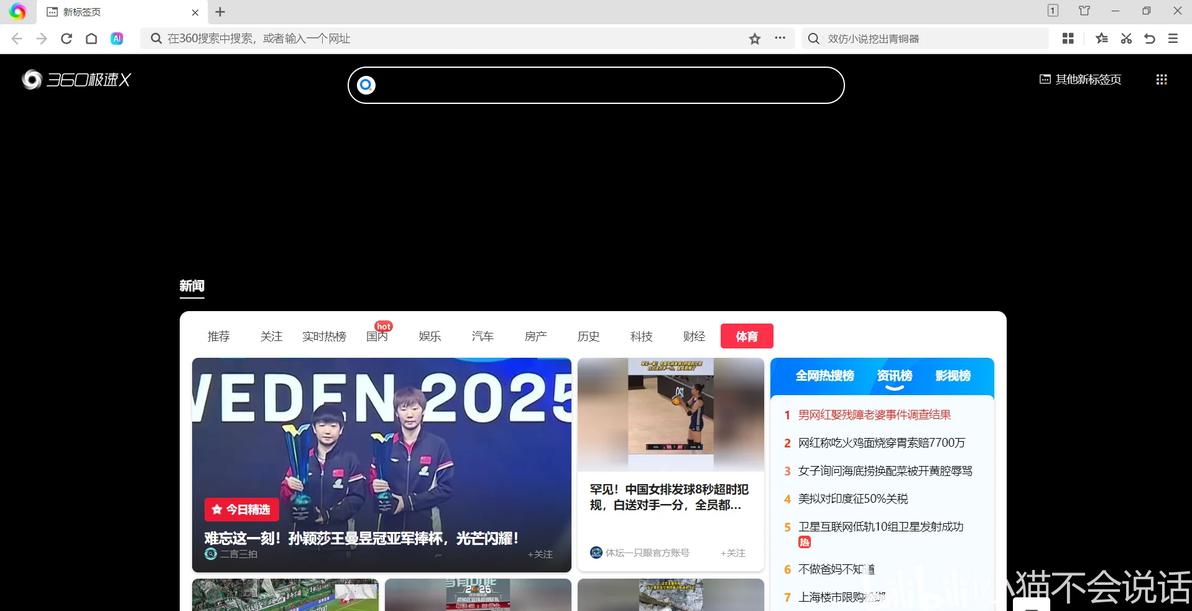Screen dimensions: 1192x611
Task: Bookmark page with the star icon
Action: pos(755,39)
